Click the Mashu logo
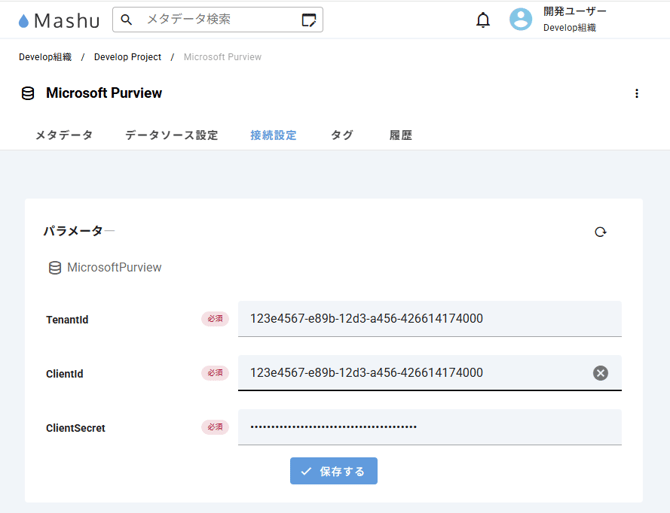This screenshot has width=670, height=513. coord(59,20)
